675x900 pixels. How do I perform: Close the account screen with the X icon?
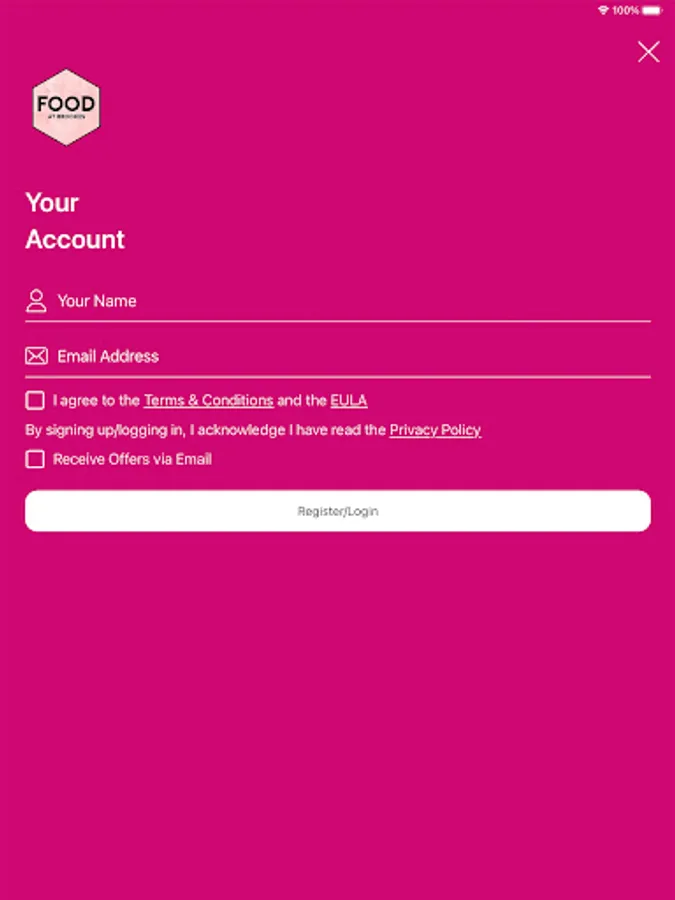tap(649, 52)
